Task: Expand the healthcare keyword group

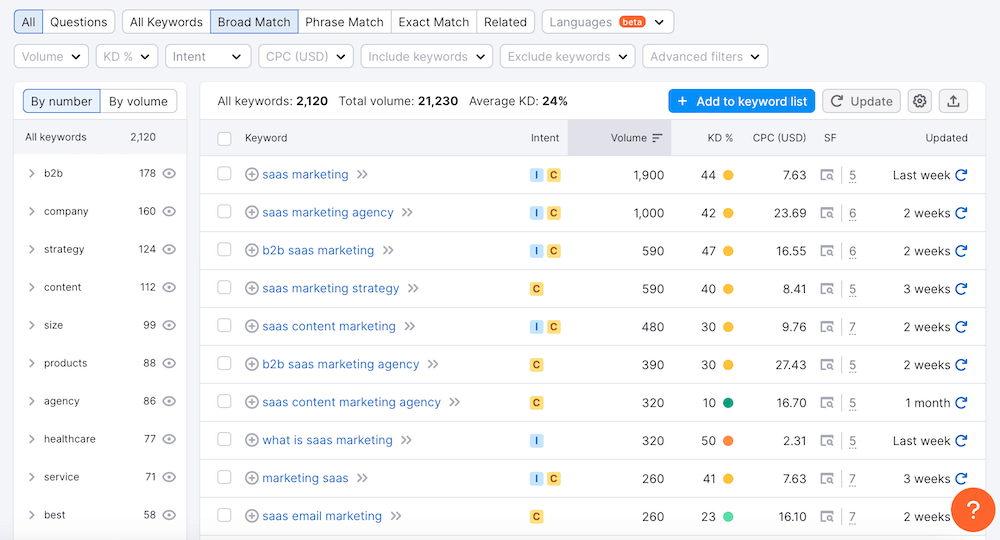Action: pos(32,439)
